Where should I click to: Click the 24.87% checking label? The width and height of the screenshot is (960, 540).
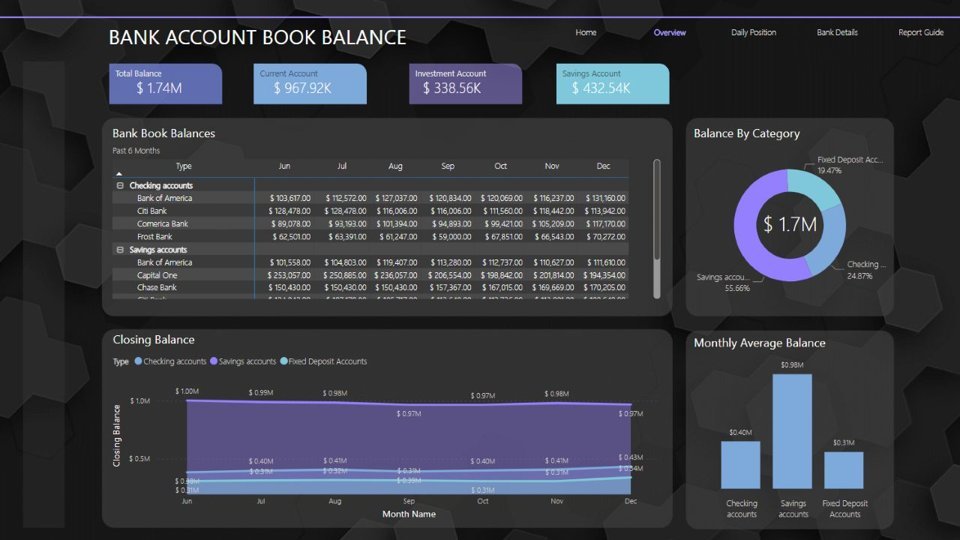(860, 276)
